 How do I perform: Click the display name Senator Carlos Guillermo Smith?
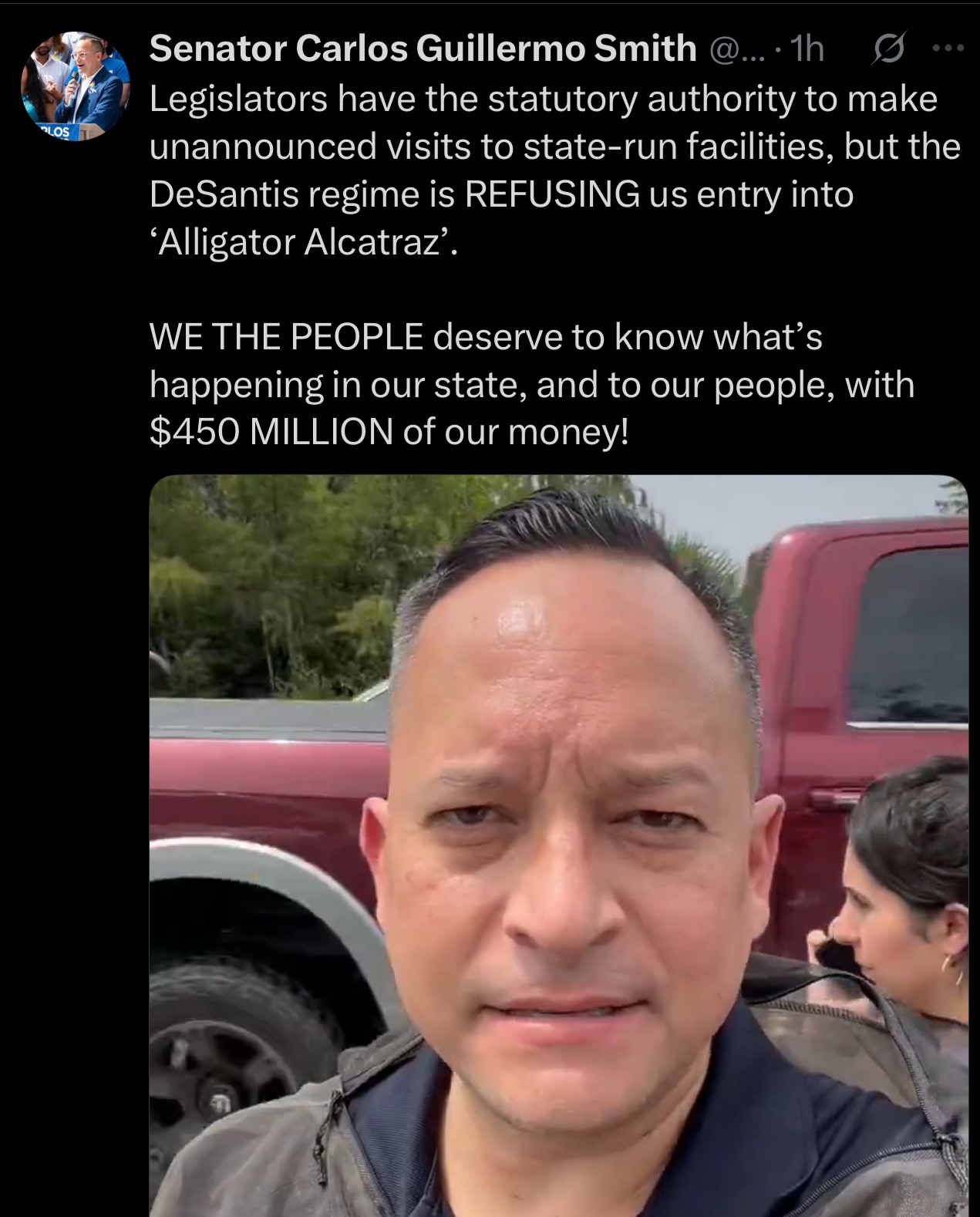(423, 49)
